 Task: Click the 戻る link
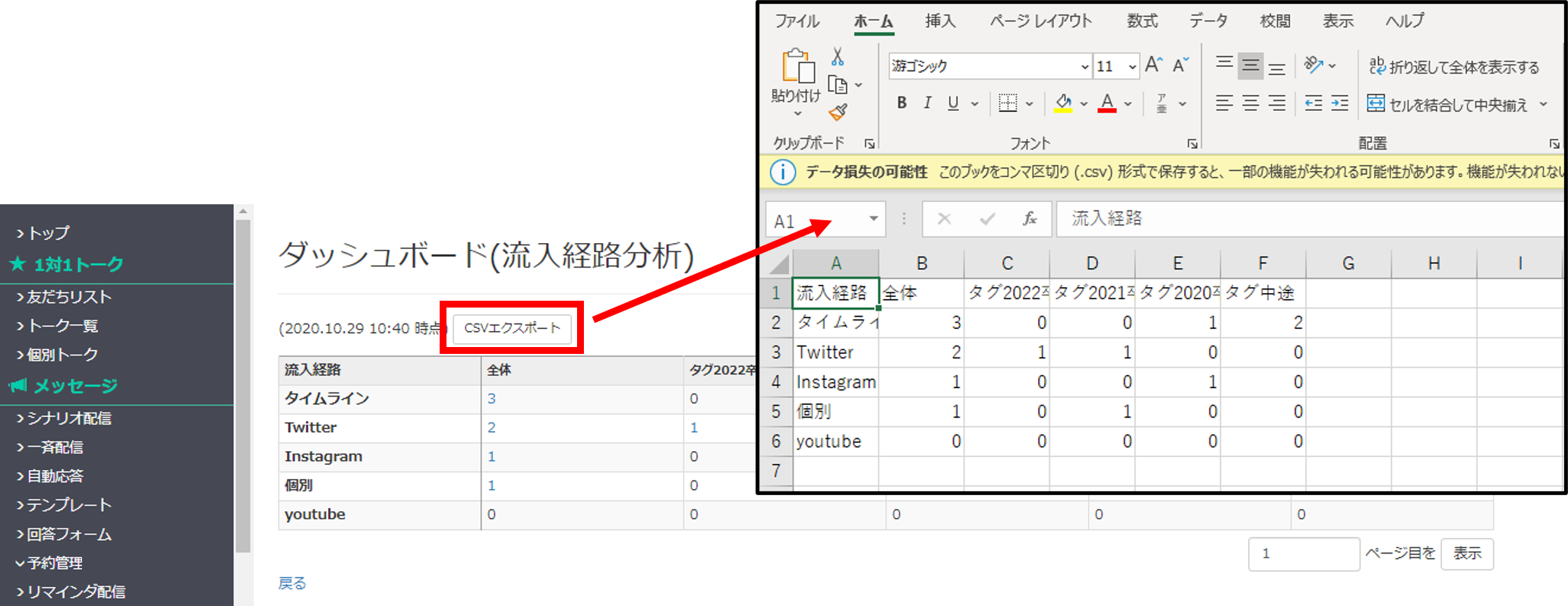(x=292, y=583)
